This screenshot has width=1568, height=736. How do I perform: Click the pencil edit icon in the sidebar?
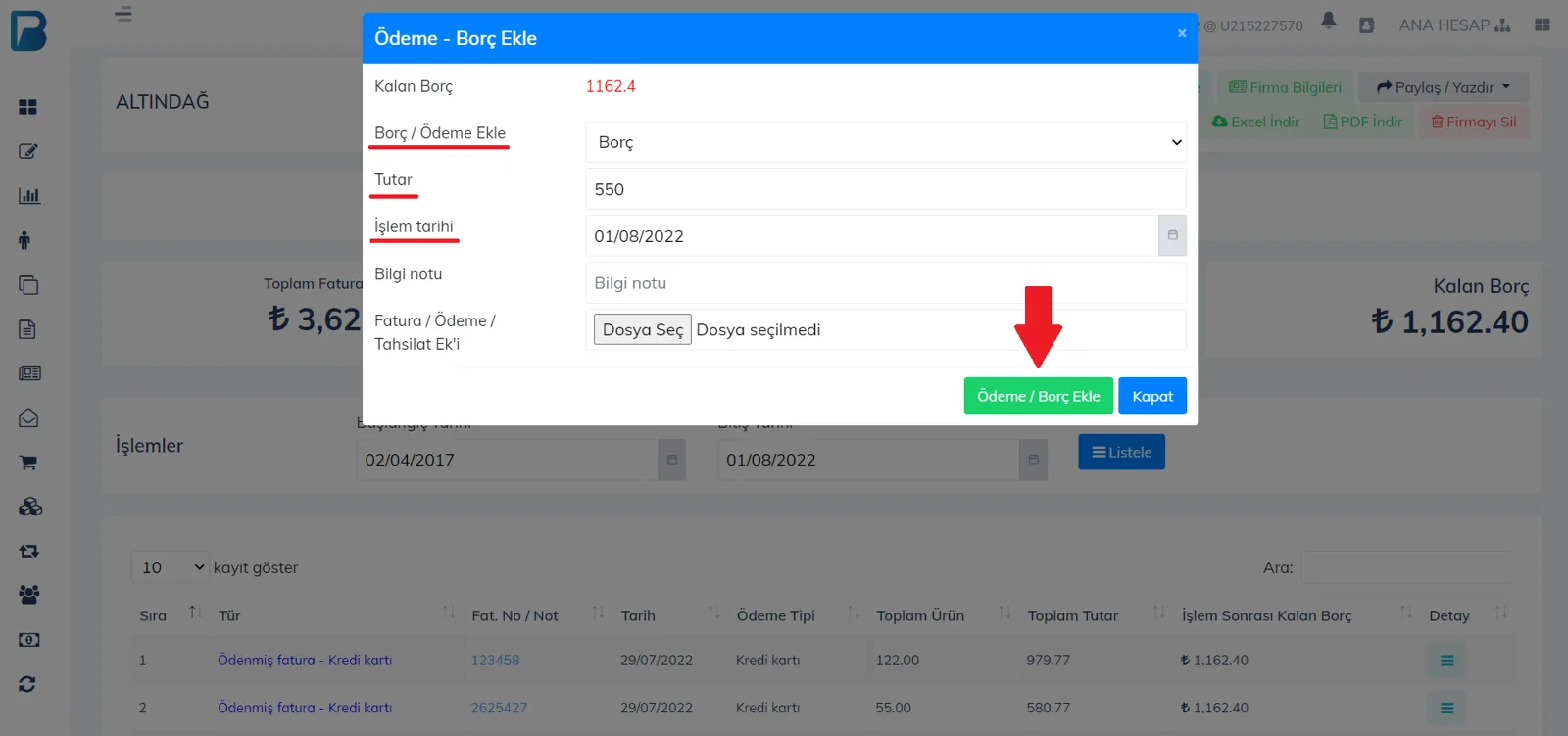point(27,151)
